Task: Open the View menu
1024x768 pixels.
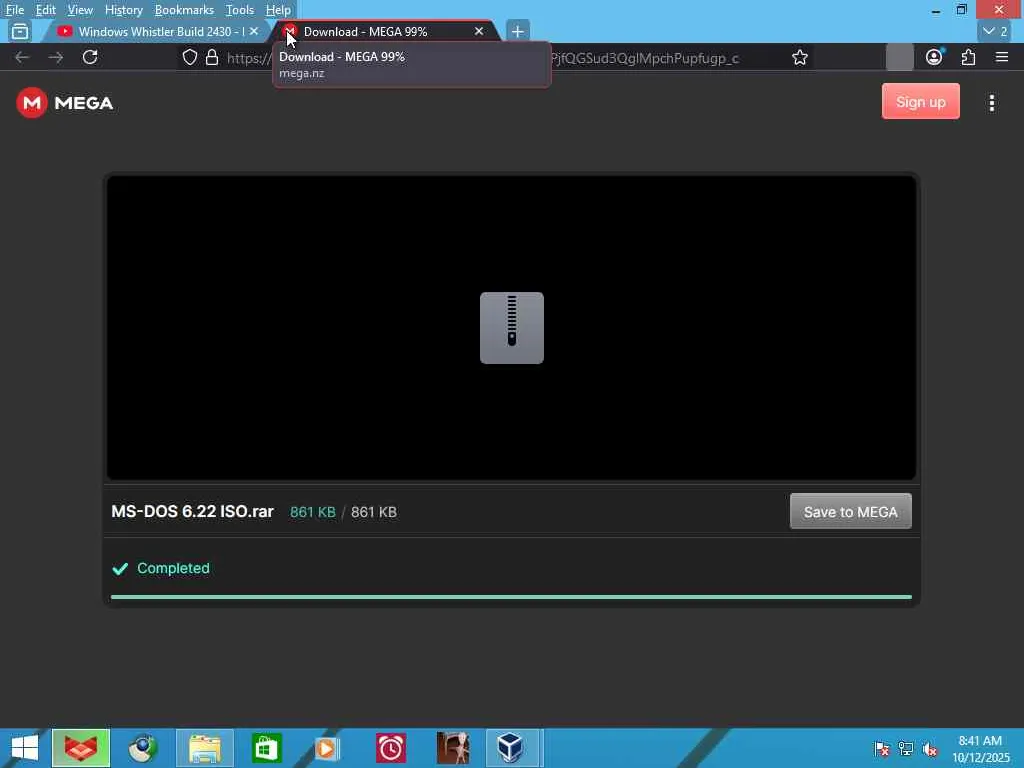Action: (x=80, y=10)
